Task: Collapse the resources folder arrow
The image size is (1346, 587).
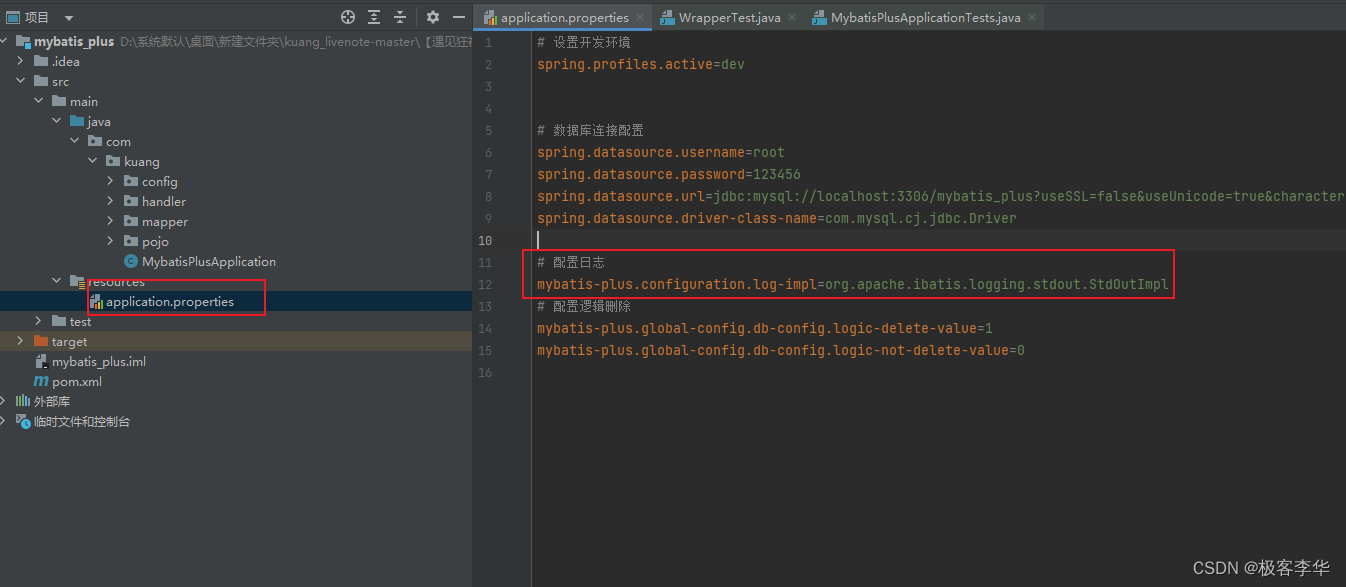Action: [x=57, y=281]
